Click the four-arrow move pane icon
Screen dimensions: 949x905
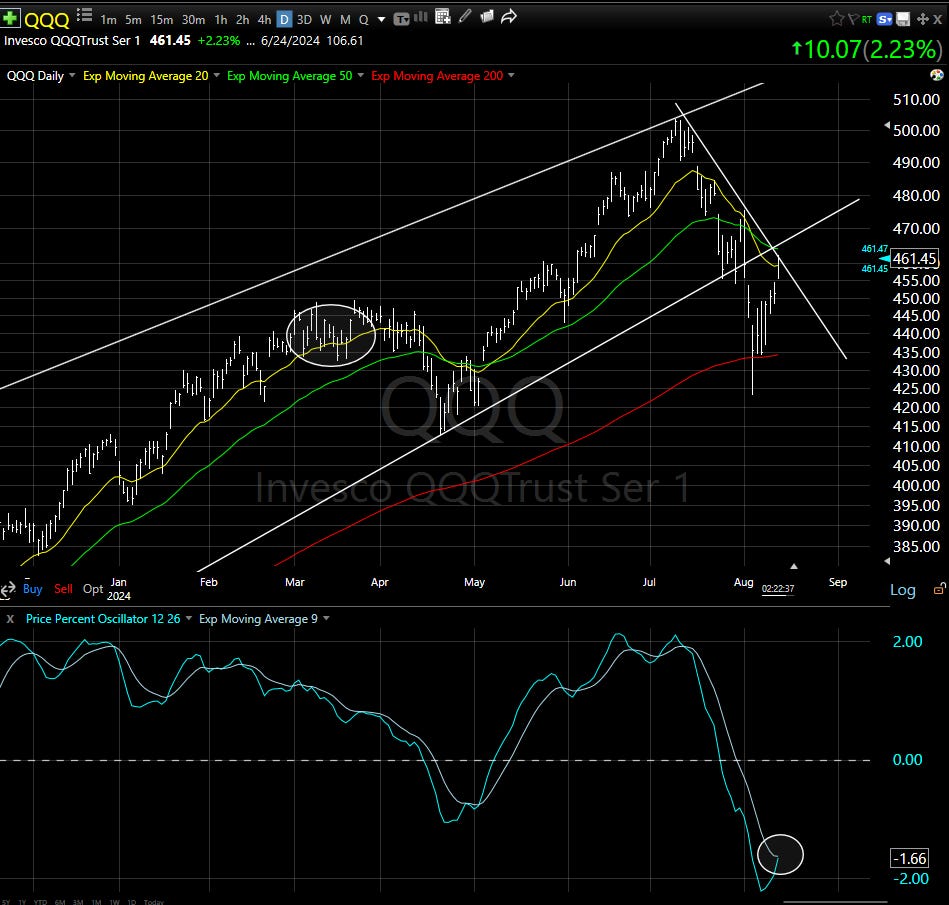(x=923, y=19)
